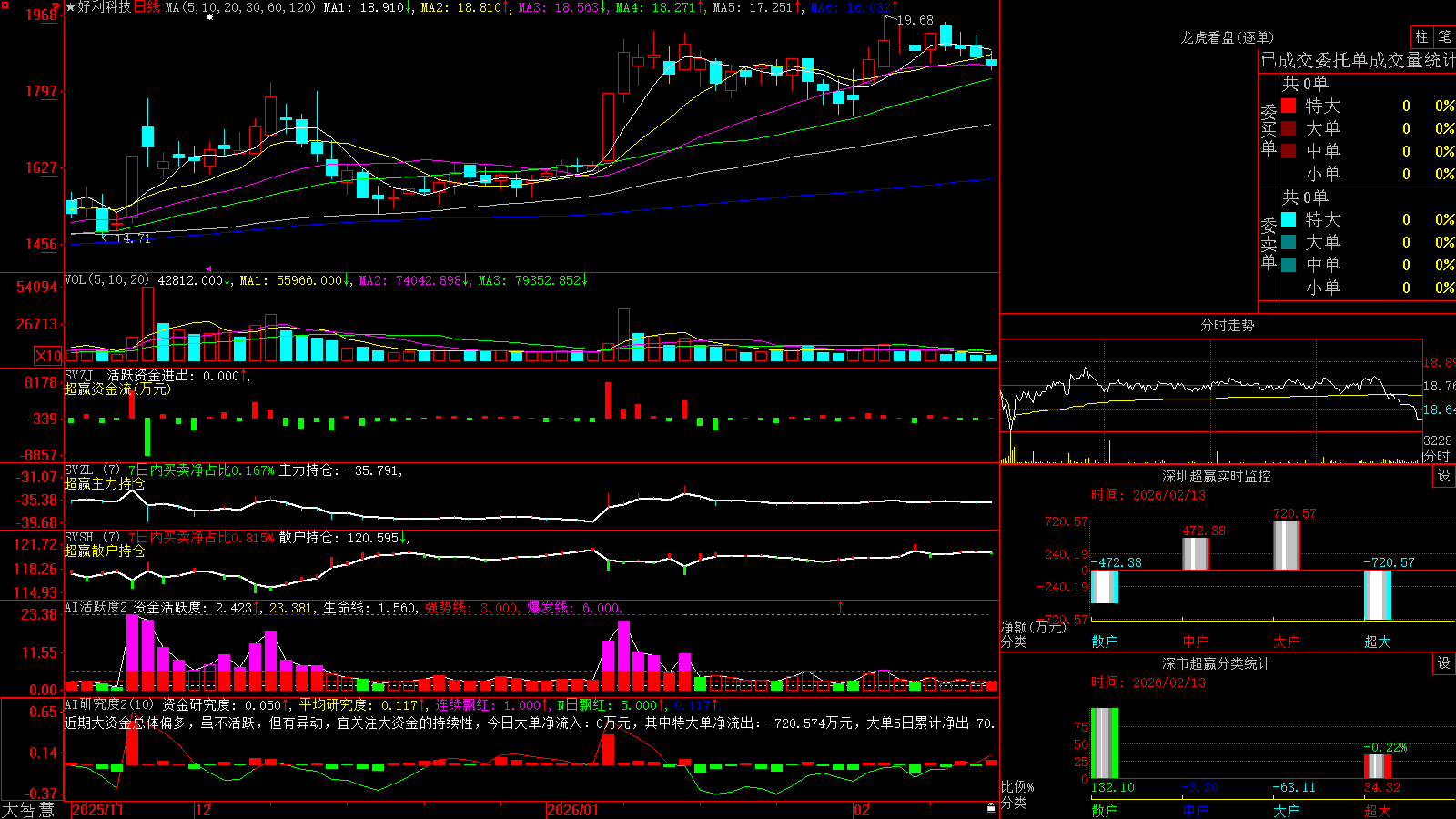
Task: Select the AI研究度2(10) indicator label
Action: pyautogui.click(x=110, y=704)
